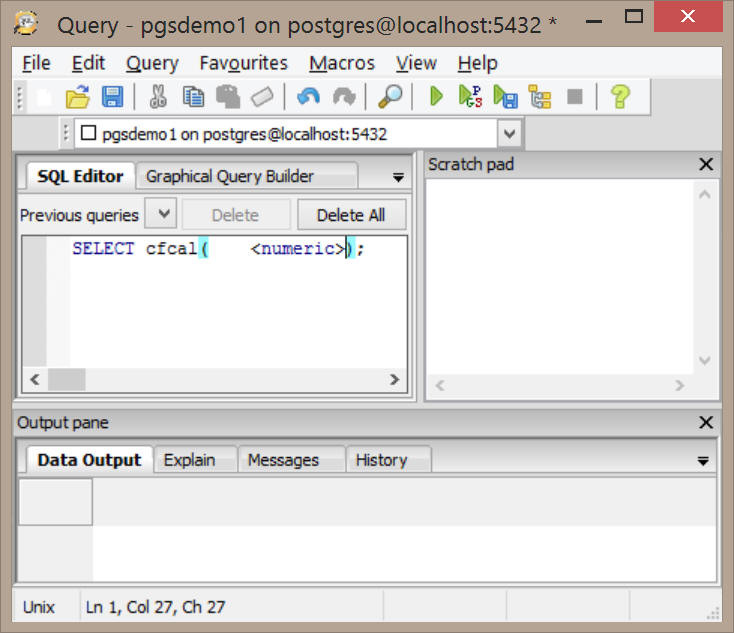734x633 pixels.
Task: Cut selected text with scissors icon
Action: tap(158, 97)
